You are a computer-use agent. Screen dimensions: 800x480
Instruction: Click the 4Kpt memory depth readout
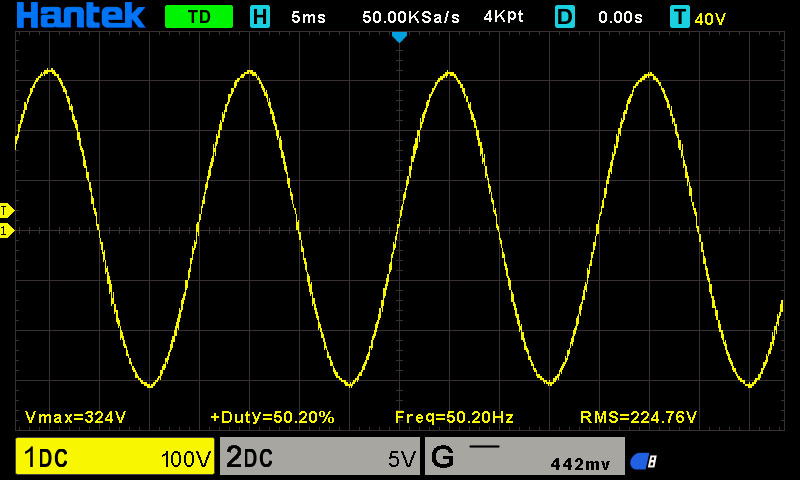[x=503, y=17]
